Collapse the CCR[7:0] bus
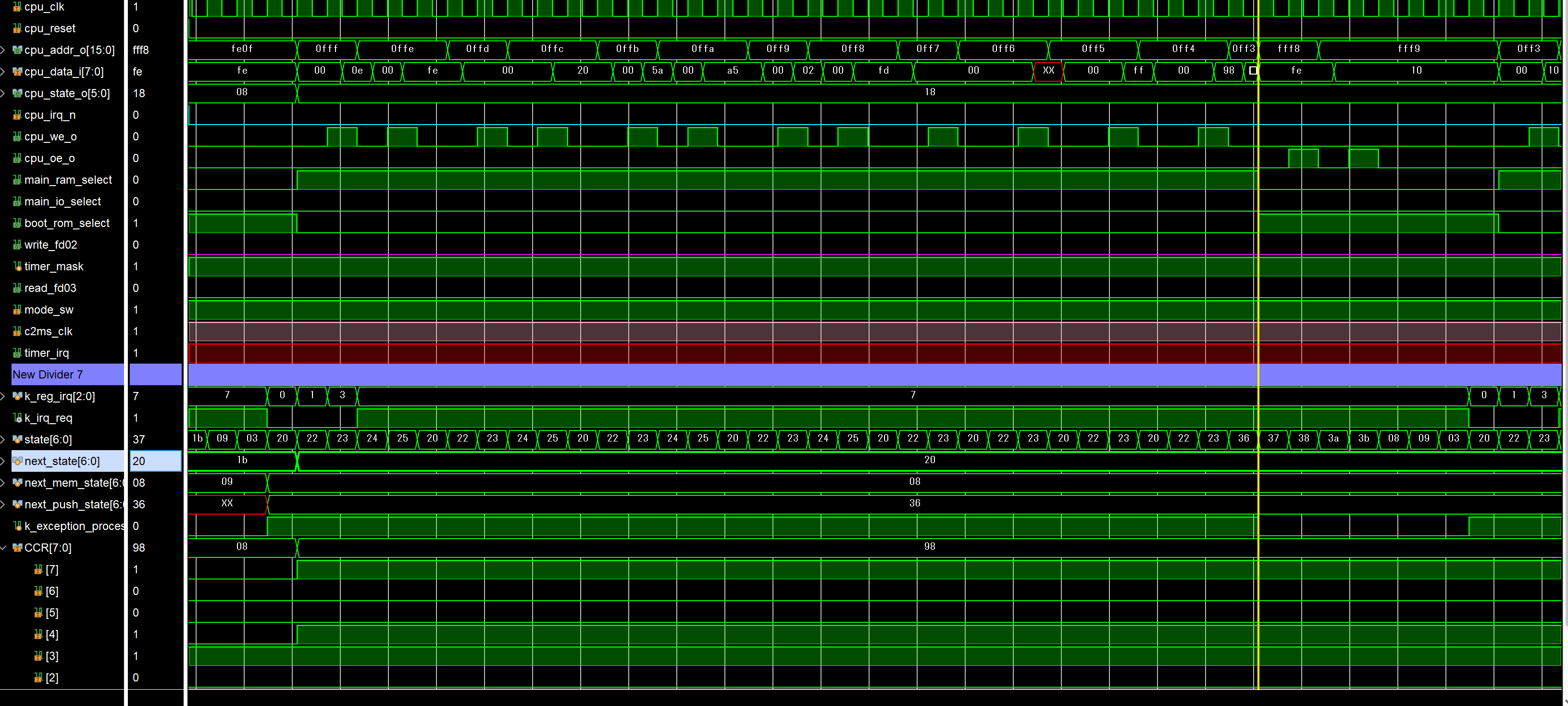Image resolution: width=1568 pixels, height=706 pixels. [x=4, y=548]
